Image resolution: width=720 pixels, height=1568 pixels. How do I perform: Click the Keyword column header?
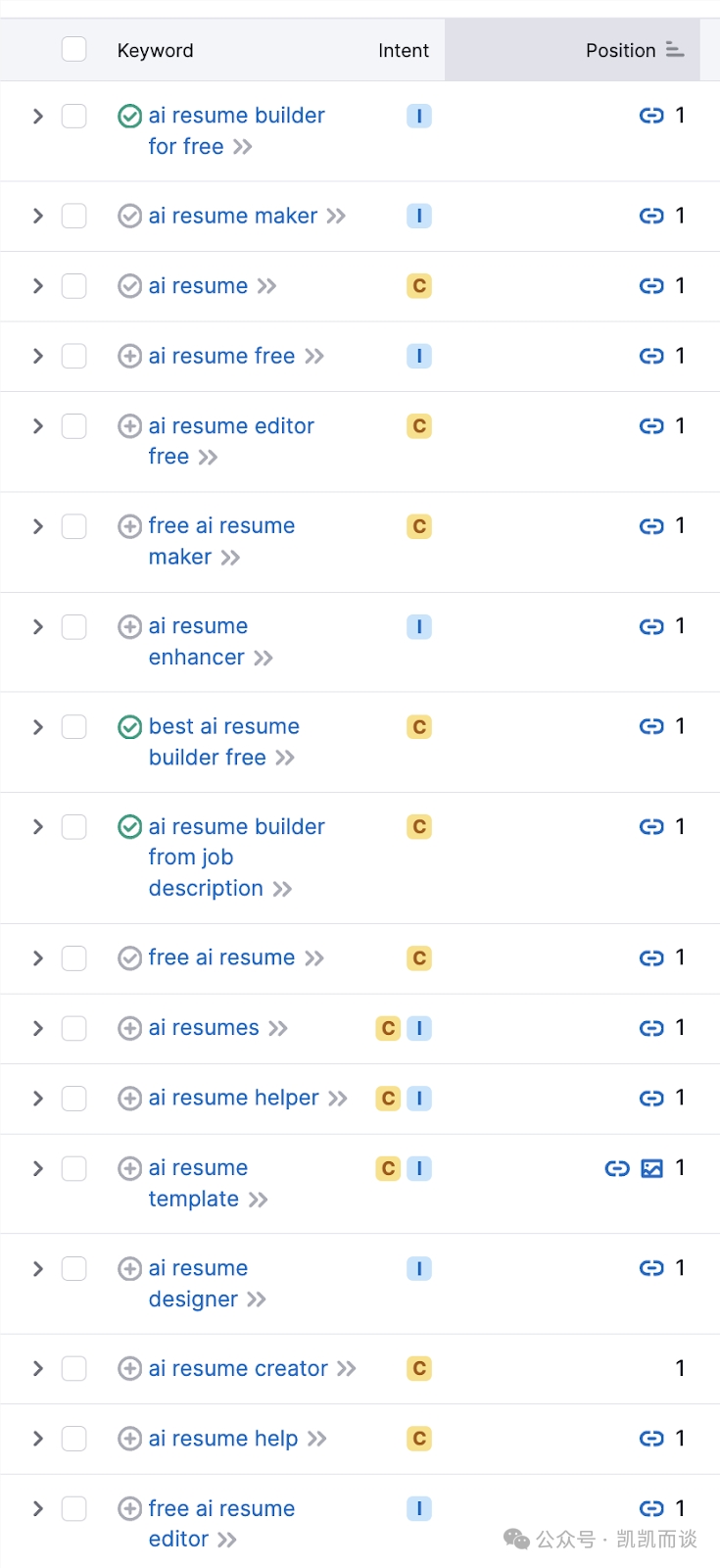coord(155,50)
